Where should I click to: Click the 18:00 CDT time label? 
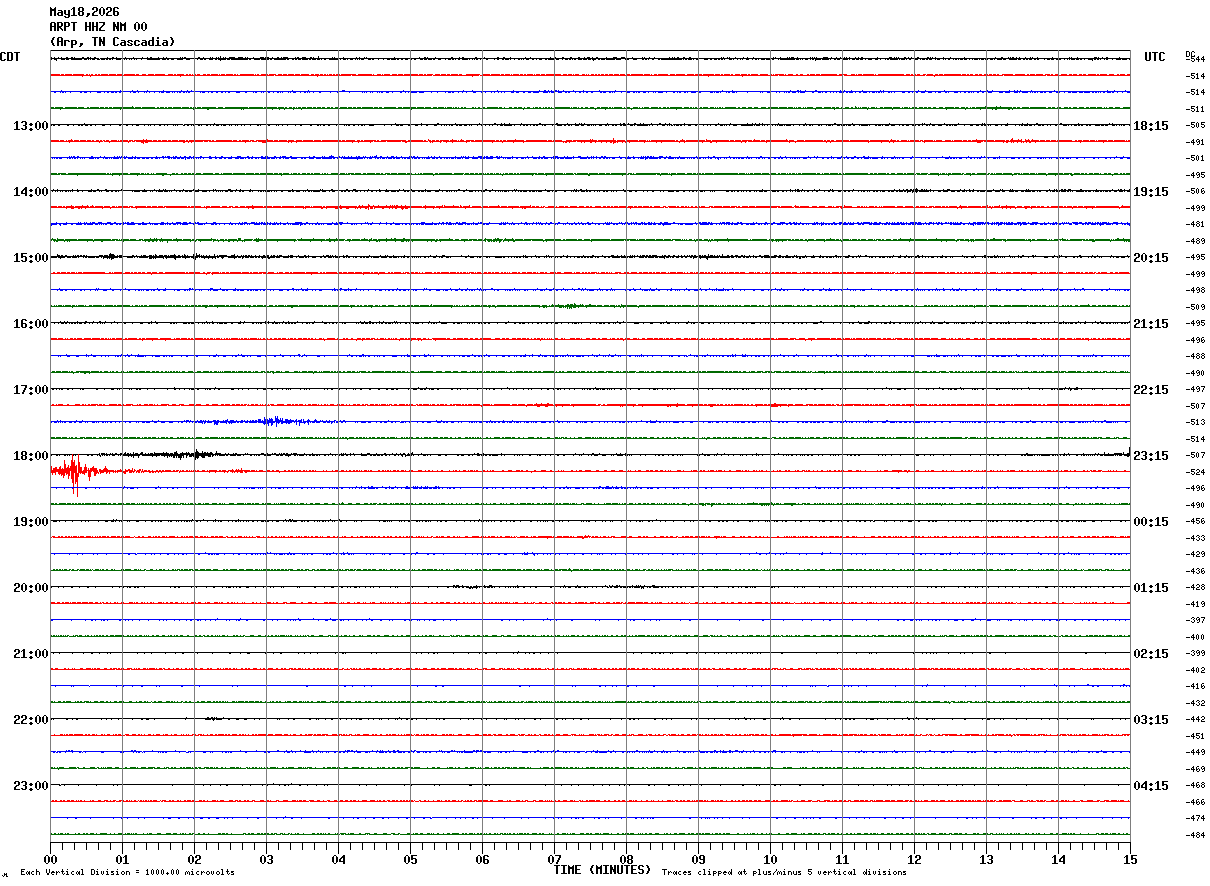point(30,456)
